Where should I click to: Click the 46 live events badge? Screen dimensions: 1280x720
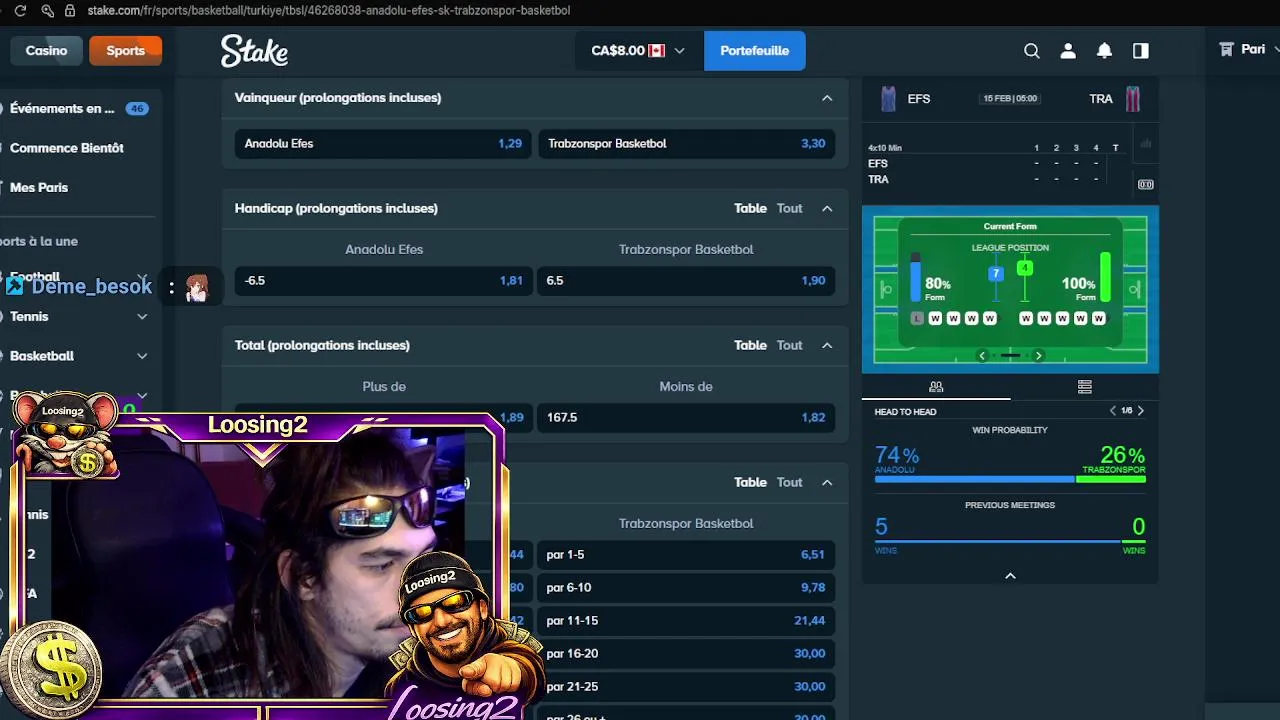tap(137, 108)
